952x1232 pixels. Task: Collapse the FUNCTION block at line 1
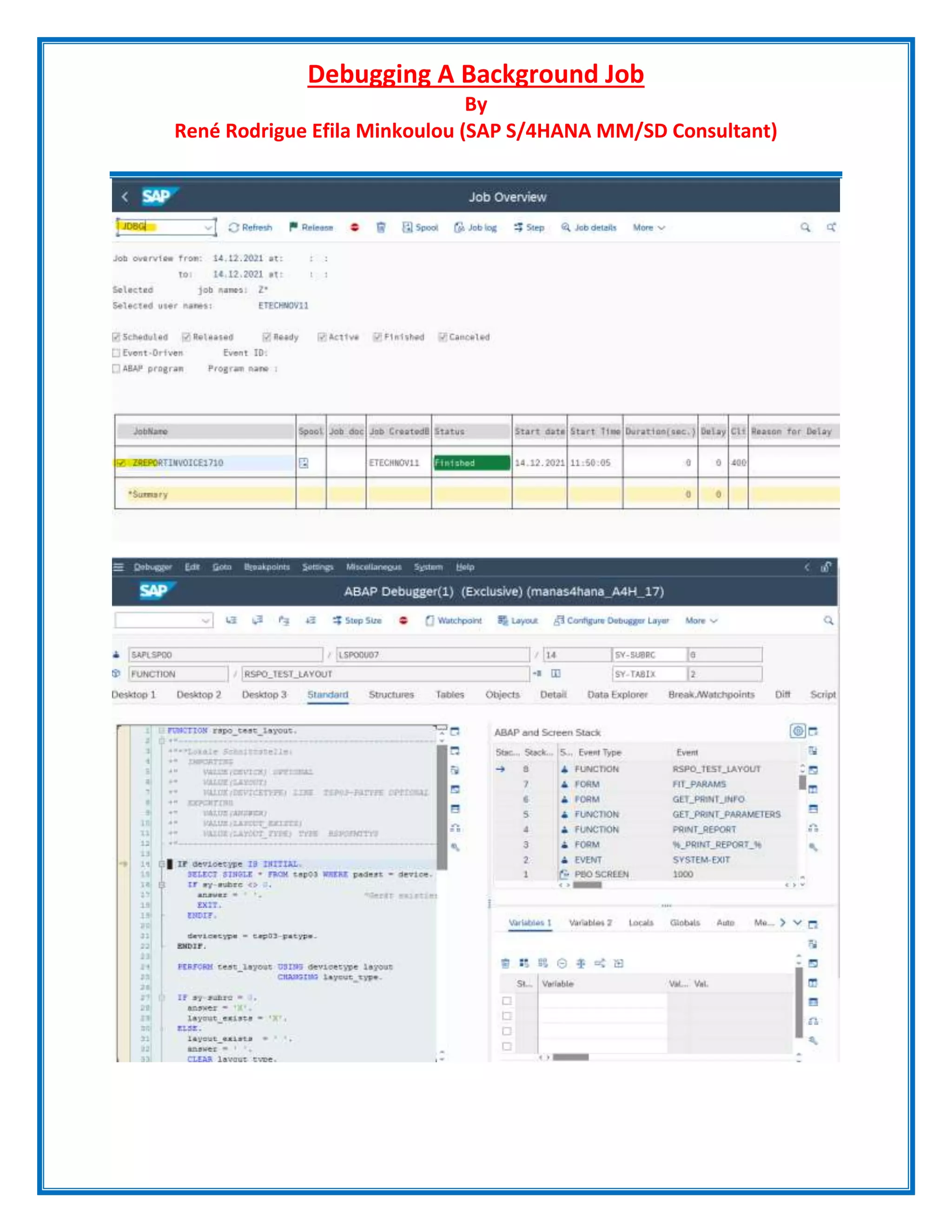162,730
